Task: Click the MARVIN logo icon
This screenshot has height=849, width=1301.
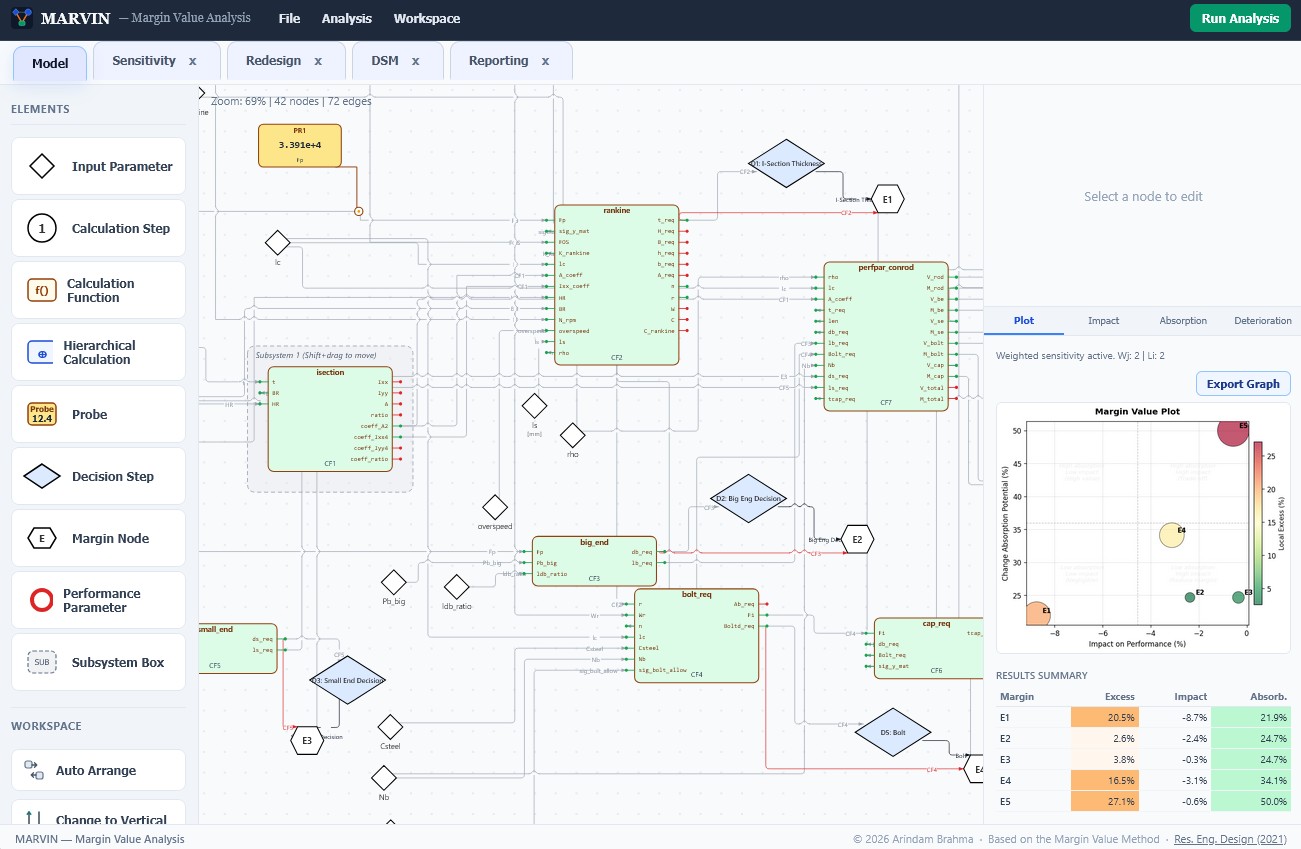Action: [x=22, y=18]
